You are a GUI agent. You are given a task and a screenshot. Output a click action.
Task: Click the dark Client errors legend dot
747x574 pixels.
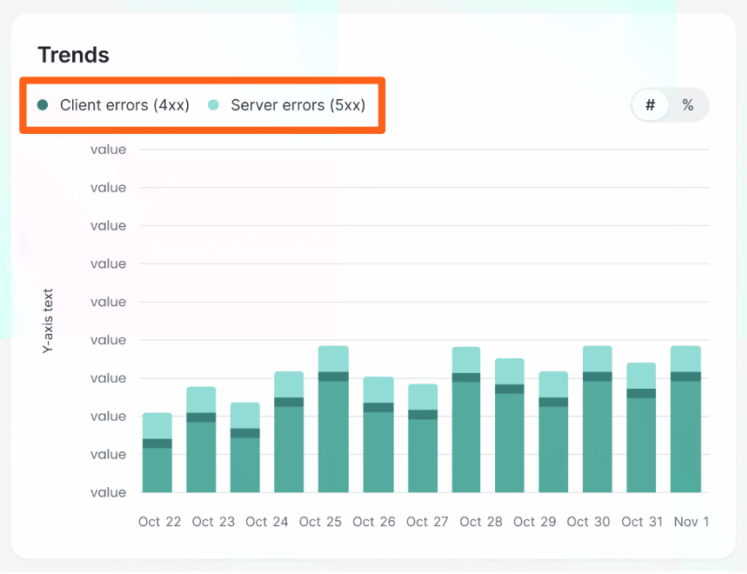(x=42, y=105)
